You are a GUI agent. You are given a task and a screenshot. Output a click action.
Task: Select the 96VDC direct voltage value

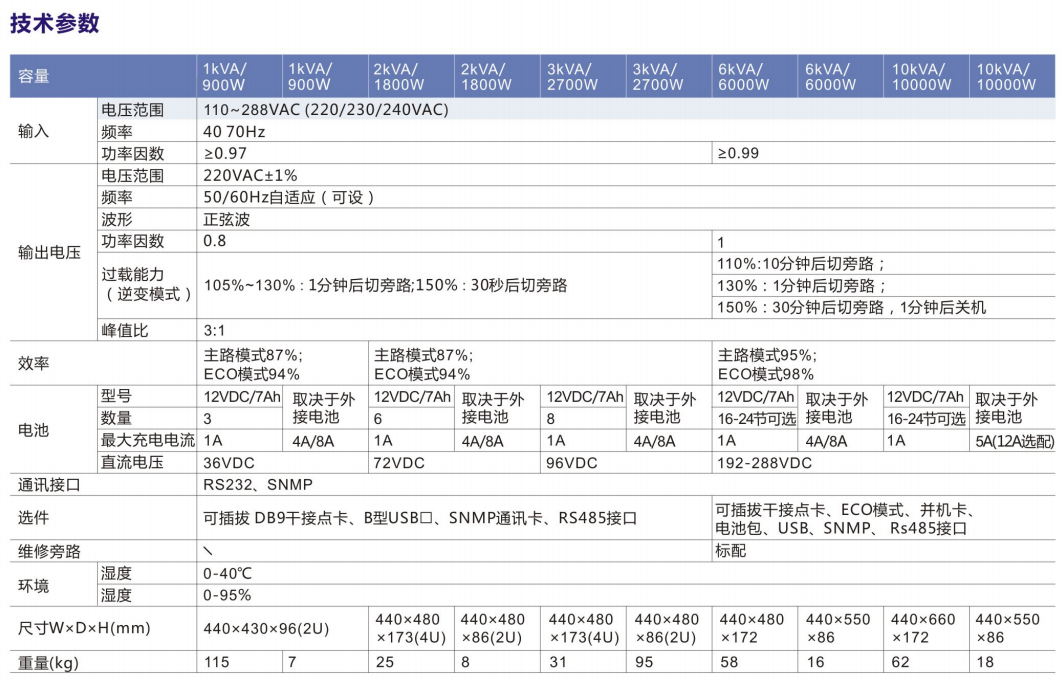click(x=572, y=463)
